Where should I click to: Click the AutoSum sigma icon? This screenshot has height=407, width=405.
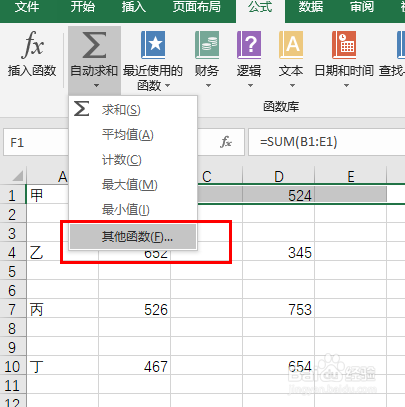[94, 45]
